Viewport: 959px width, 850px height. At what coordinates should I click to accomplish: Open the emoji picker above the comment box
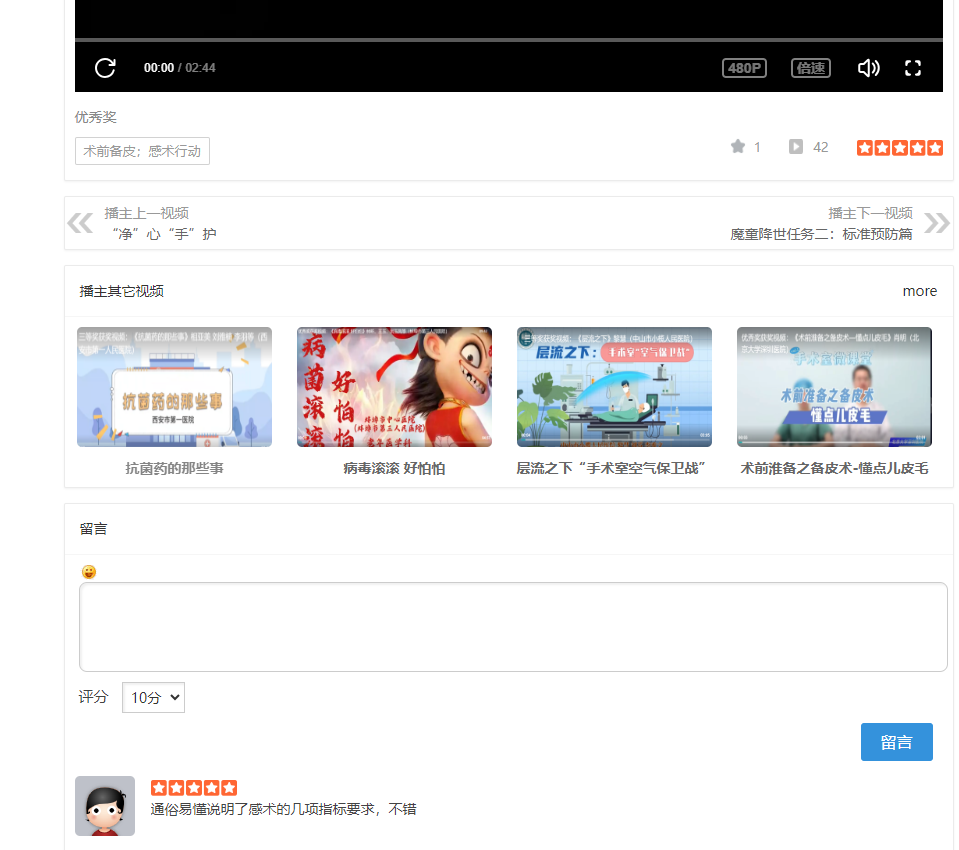pyautogui.click(x=88, y=570)
